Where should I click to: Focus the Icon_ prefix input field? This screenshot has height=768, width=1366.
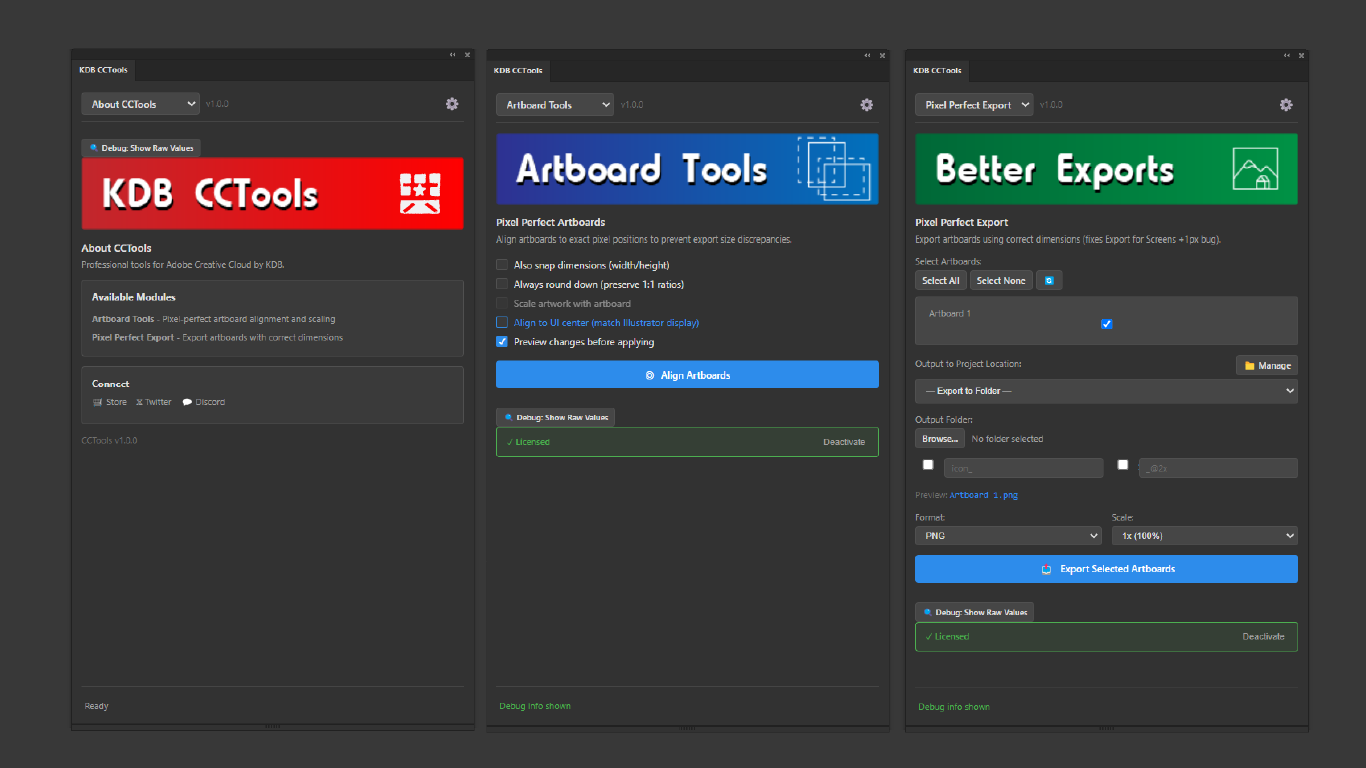[x=1023, y=468]
